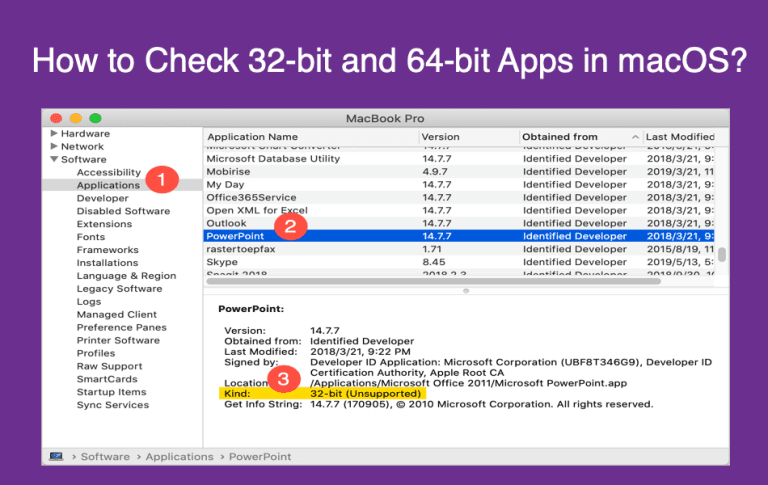Click the PowerPoint: details heading

coord(251,309)
